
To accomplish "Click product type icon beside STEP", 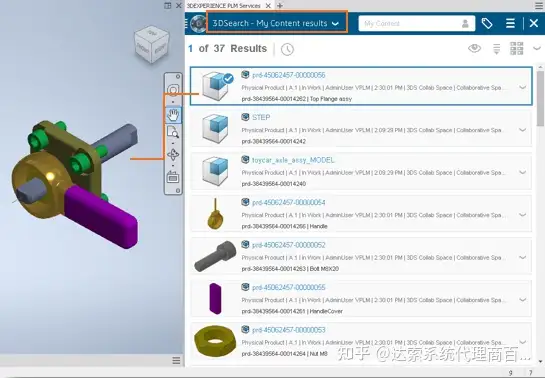I will click(245, 117).
